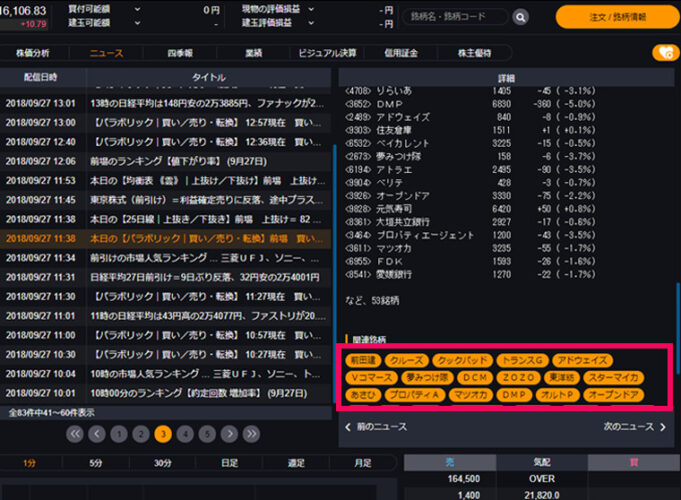This screenshot has width=681, height=500.
Task: Open the 注文/銘柄情報 orange button
Action: click(617, 17)
